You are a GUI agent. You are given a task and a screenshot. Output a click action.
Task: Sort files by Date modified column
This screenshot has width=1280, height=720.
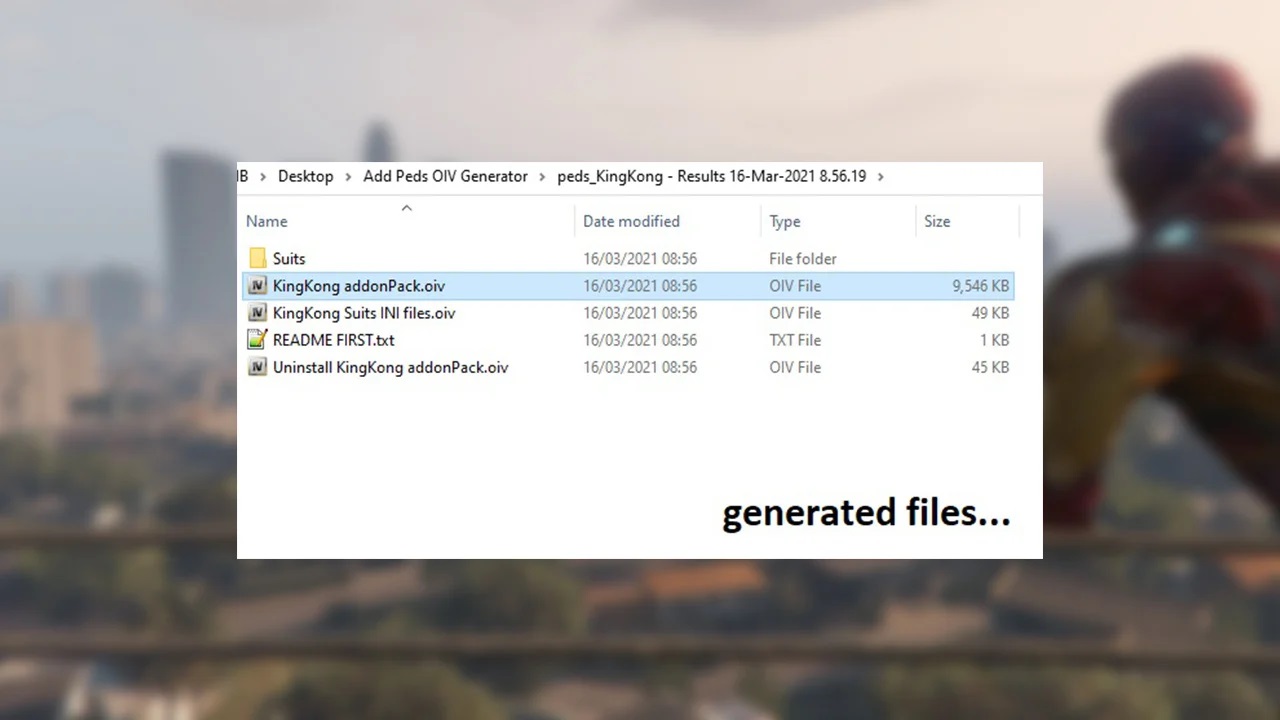(631, 221)
